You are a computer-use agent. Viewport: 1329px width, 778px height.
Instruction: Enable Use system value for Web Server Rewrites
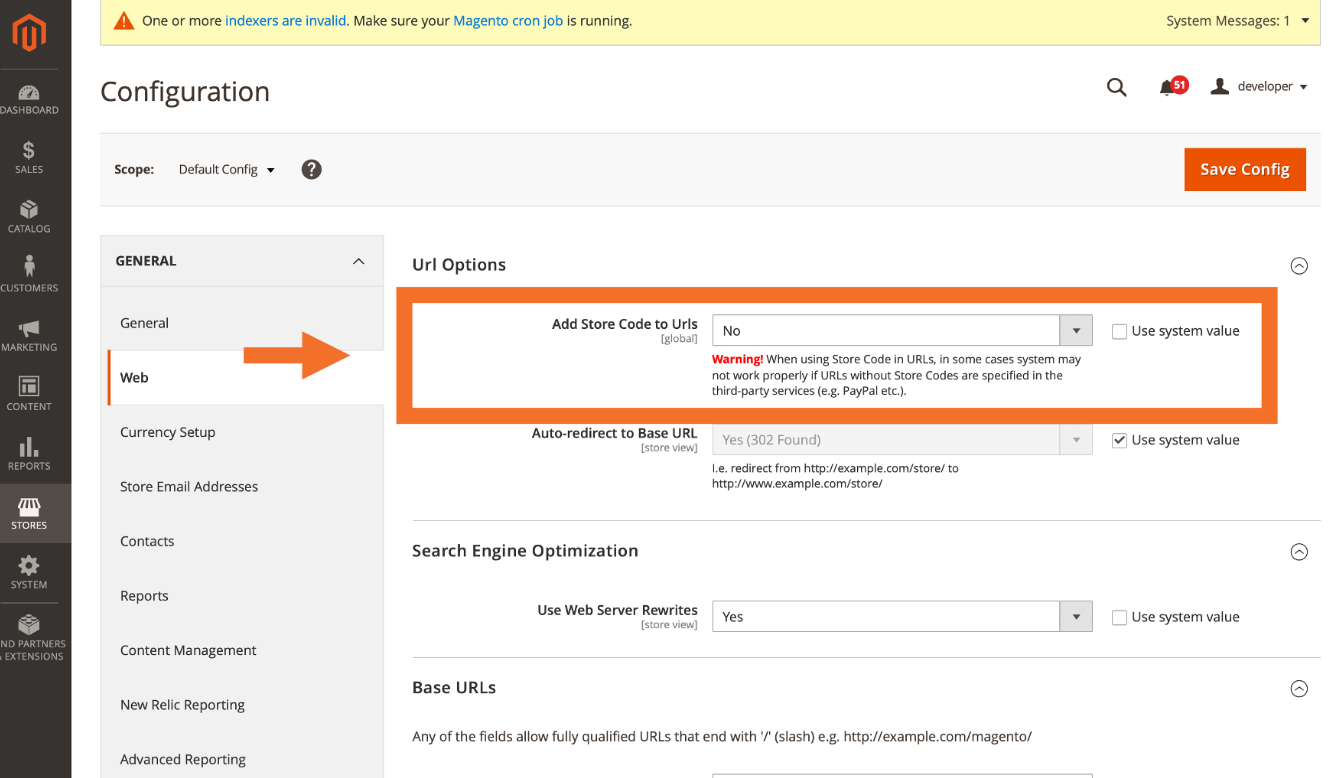tap(1119, 616)
